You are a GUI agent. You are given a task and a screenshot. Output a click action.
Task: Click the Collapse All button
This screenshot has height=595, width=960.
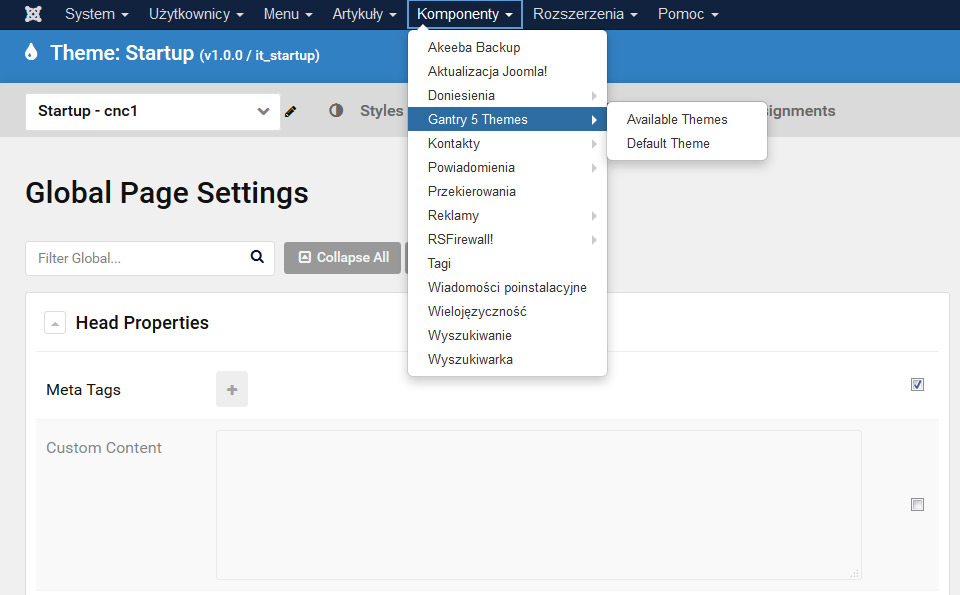pyautogui.click(x=342, y=258)
